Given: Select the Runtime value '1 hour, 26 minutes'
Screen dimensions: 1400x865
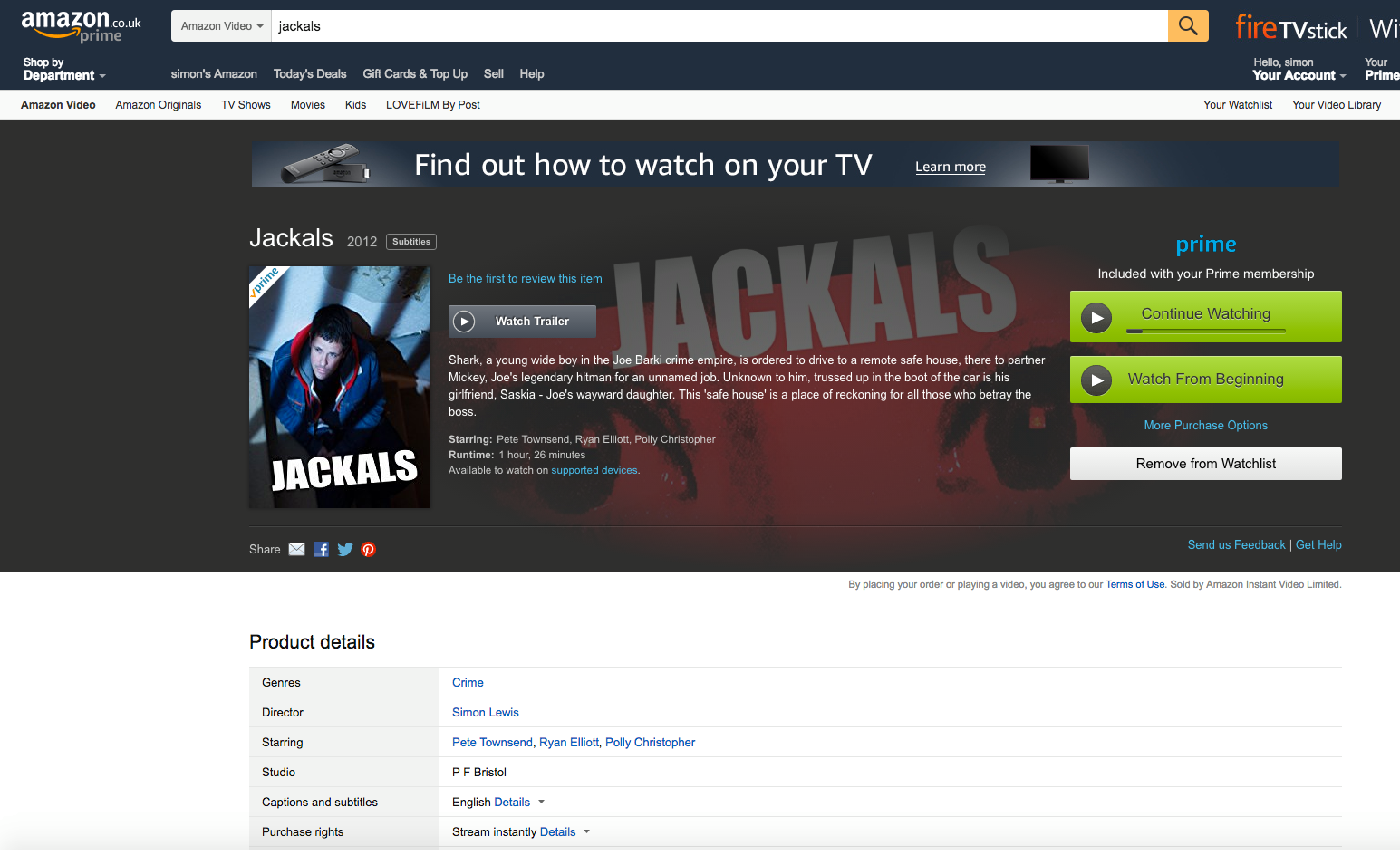Looking at the screenshot, I should 542,456.
